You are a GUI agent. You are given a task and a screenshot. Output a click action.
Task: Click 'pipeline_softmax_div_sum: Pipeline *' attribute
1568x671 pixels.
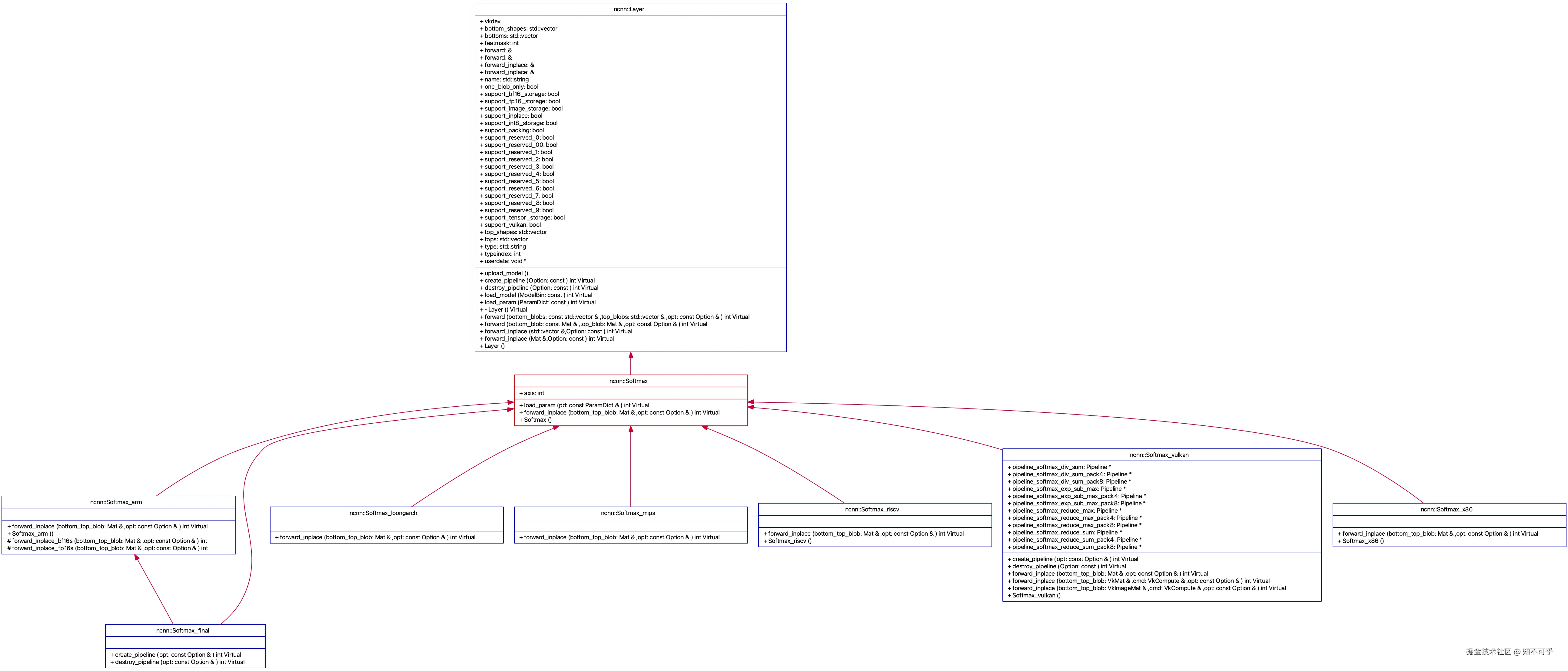coord(1059,467)
